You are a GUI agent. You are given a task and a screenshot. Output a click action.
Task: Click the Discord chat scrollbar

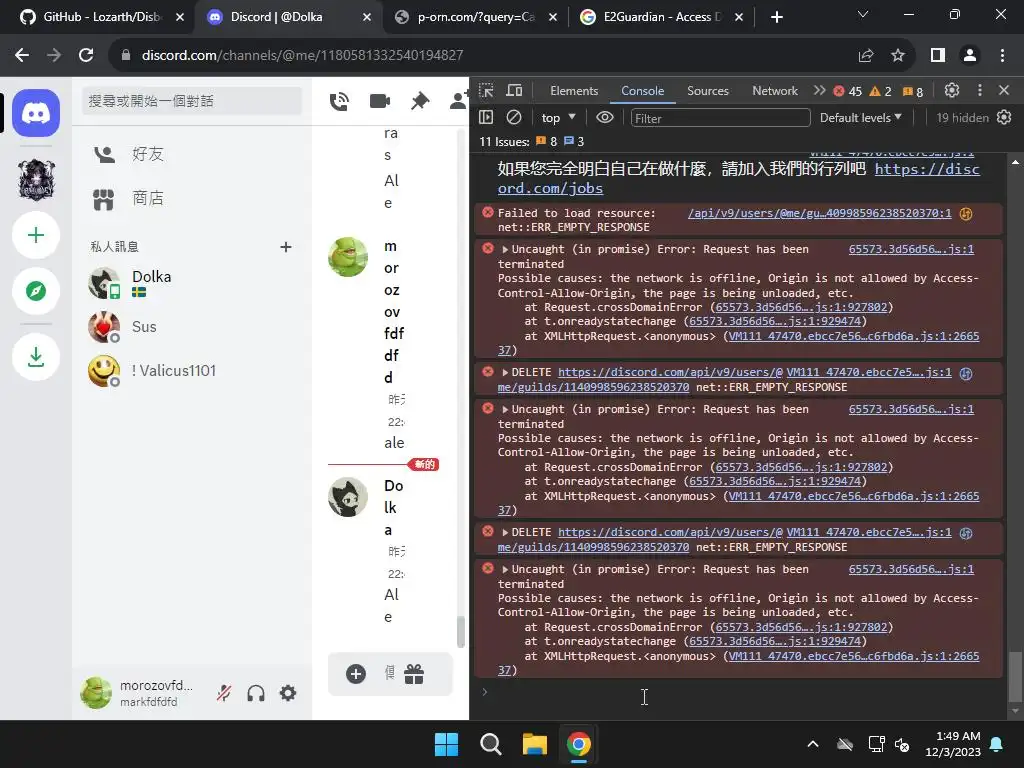tap(460, 632)
